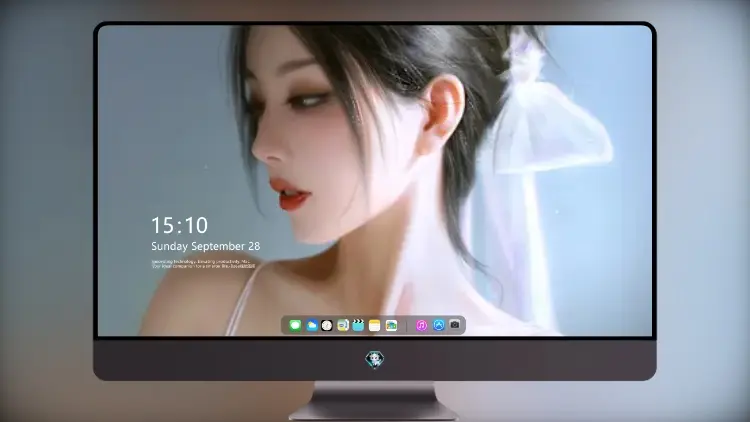The height and width of the screenshot is (422, 750).
Task: Click the Sunday September 28 date text
Action: [x=206, y=246]
